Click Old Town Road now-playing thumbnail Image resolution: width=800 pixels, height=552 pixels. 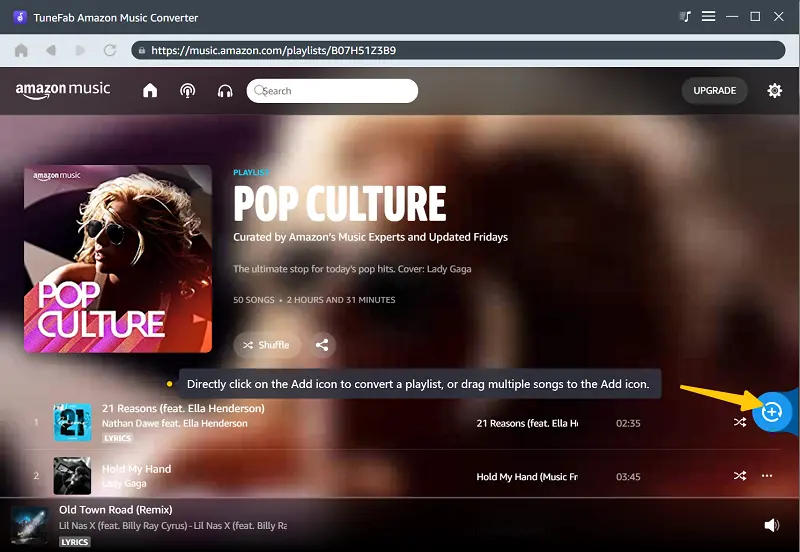29,525
